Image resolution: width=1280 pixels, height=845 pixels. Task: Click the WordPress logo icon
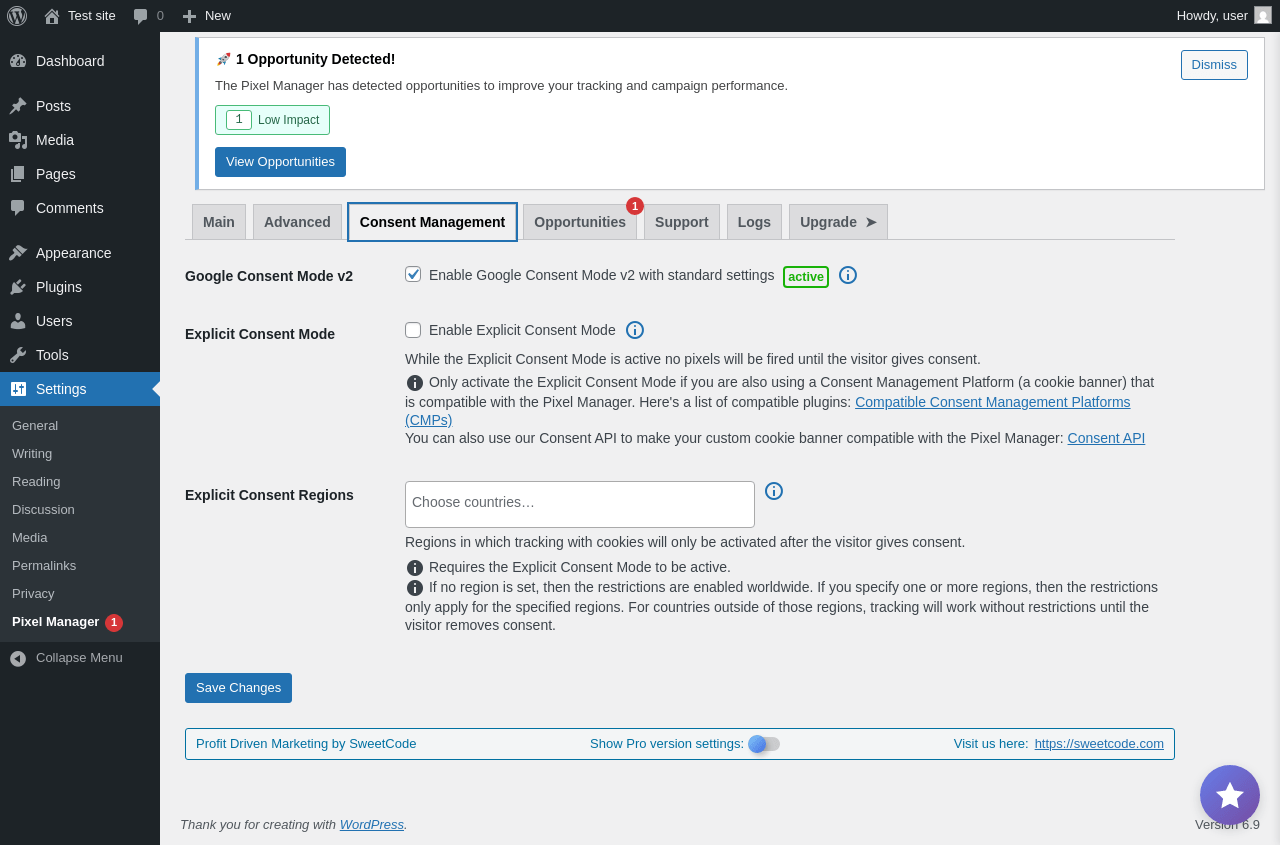pos(17,16)
